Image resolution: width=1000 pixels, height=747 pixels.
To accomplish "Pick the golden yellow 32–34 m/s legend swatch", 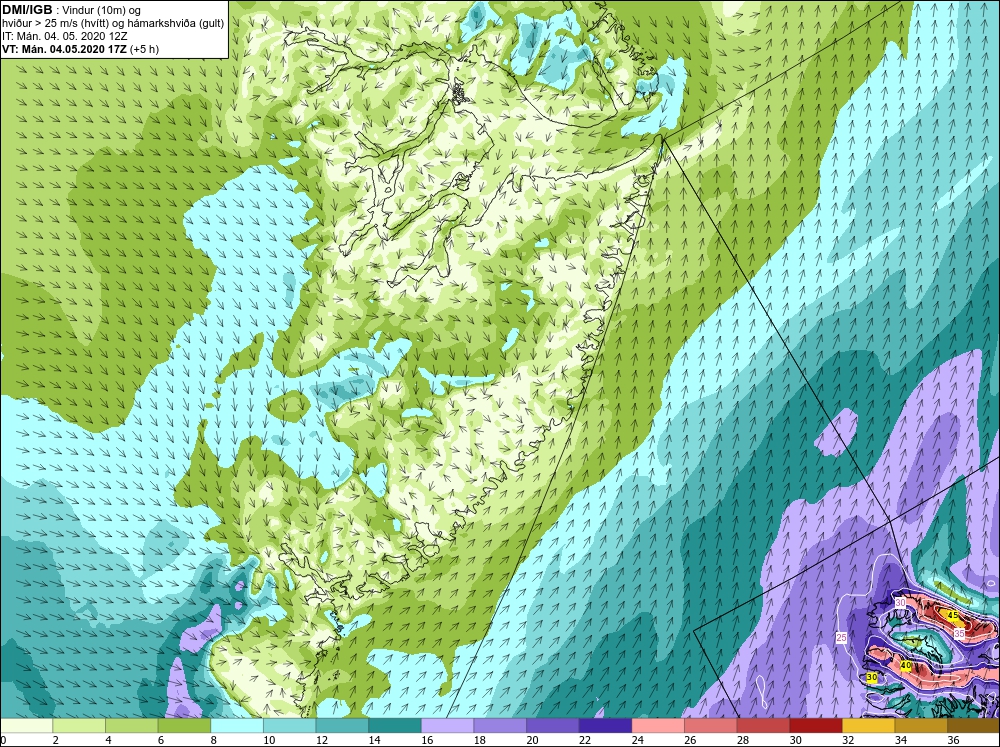I will [868, 725].
